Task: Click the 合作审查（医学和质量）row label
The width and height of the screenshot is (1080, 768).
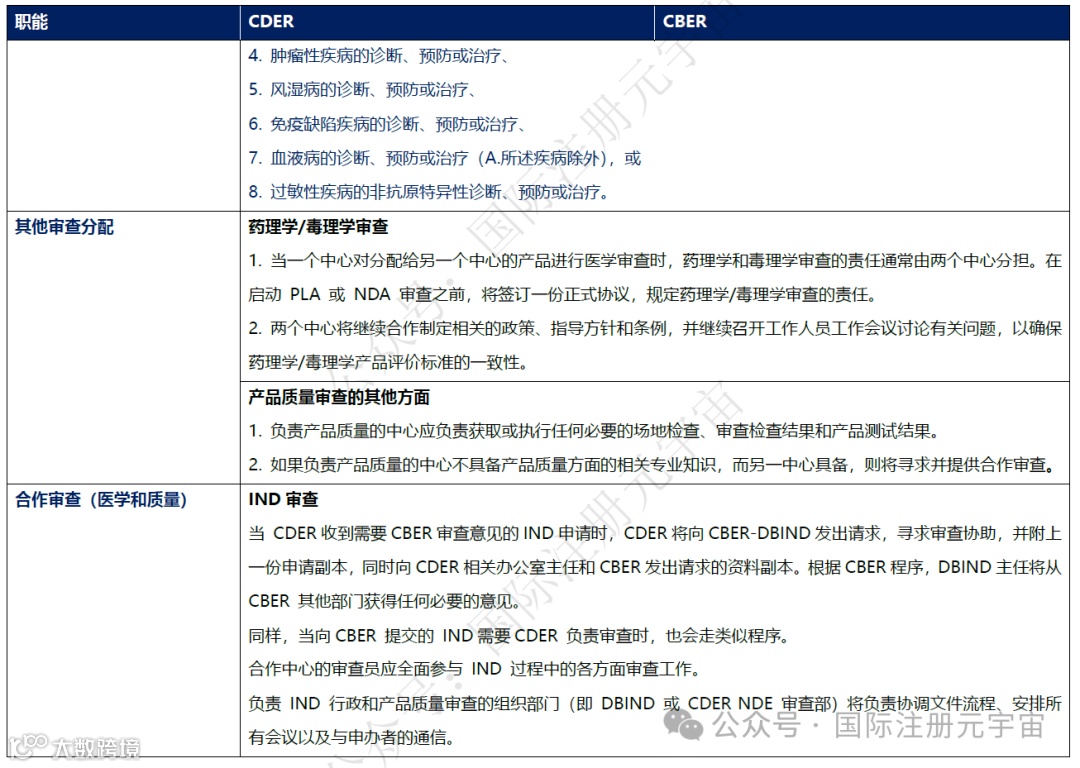Action: (101, 499)
